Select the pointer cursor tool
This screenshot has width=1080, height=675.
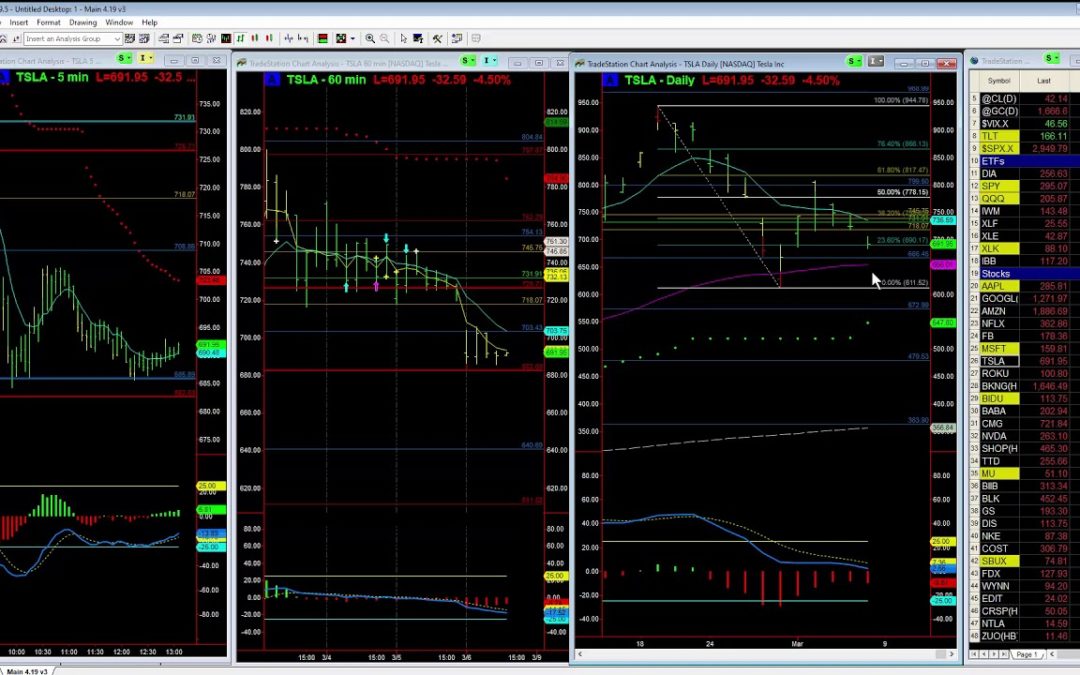pyautogui.click(x=404, y=39)
